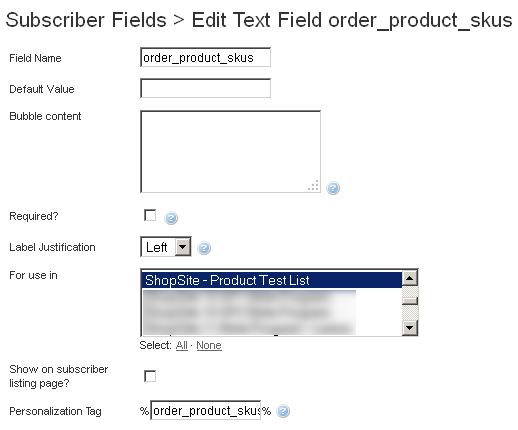
Task: Open help icon beside Label Justification dropdown
Action: 204,248
